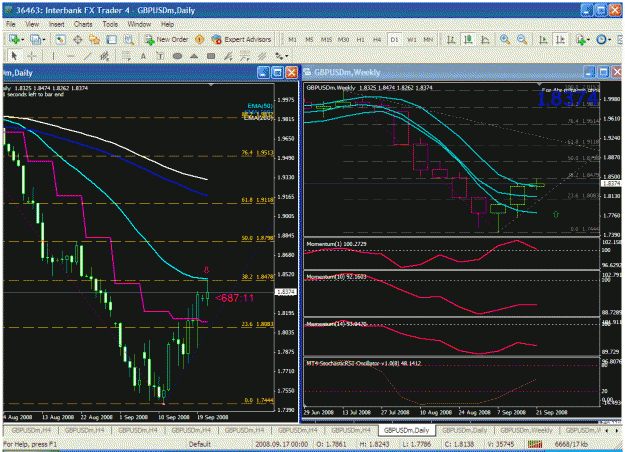
Task: Switch chart to M15 timeframe
Action: click(x=326, y=39)
